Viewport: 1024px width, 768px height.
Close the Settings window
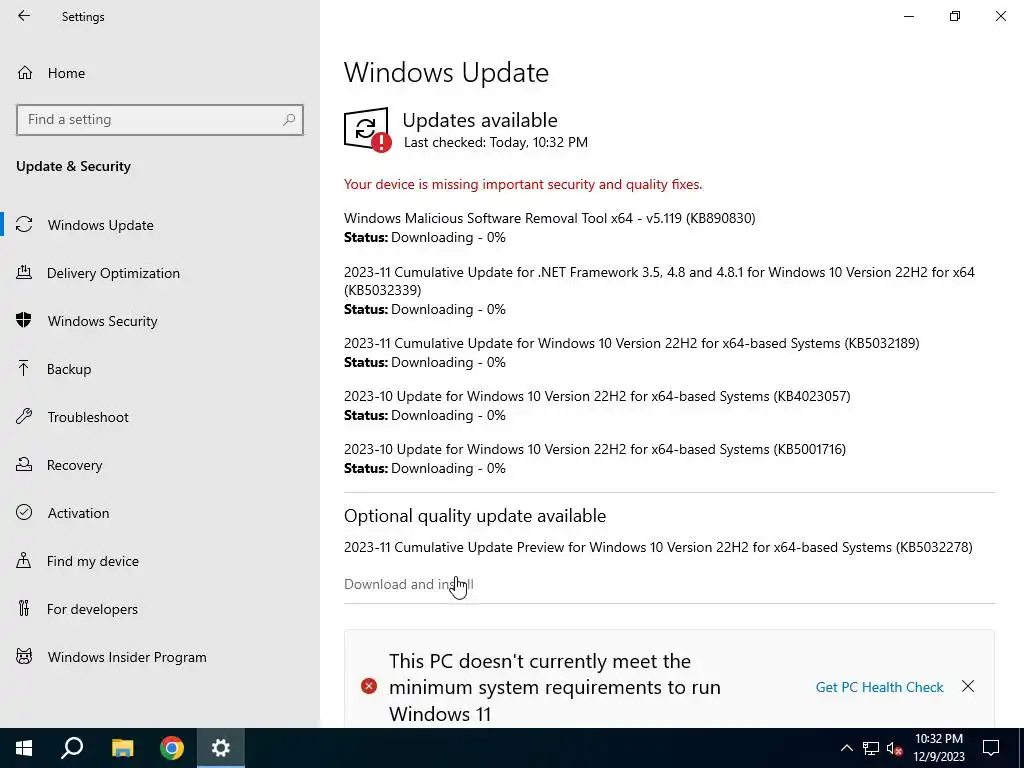click(x=1000, y=16)
